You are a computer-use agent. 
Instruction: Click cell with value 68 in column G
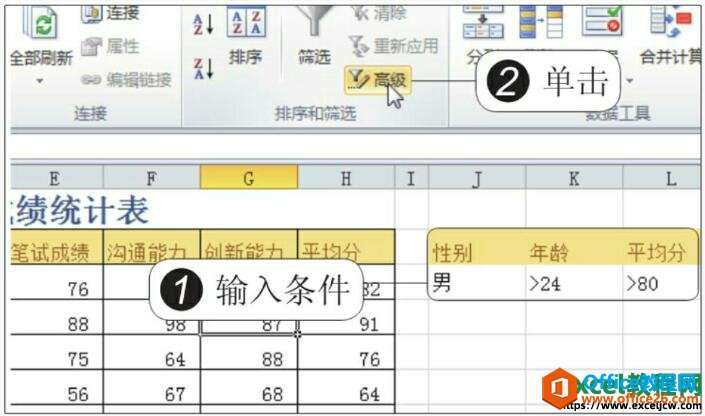tap(249, 387)
